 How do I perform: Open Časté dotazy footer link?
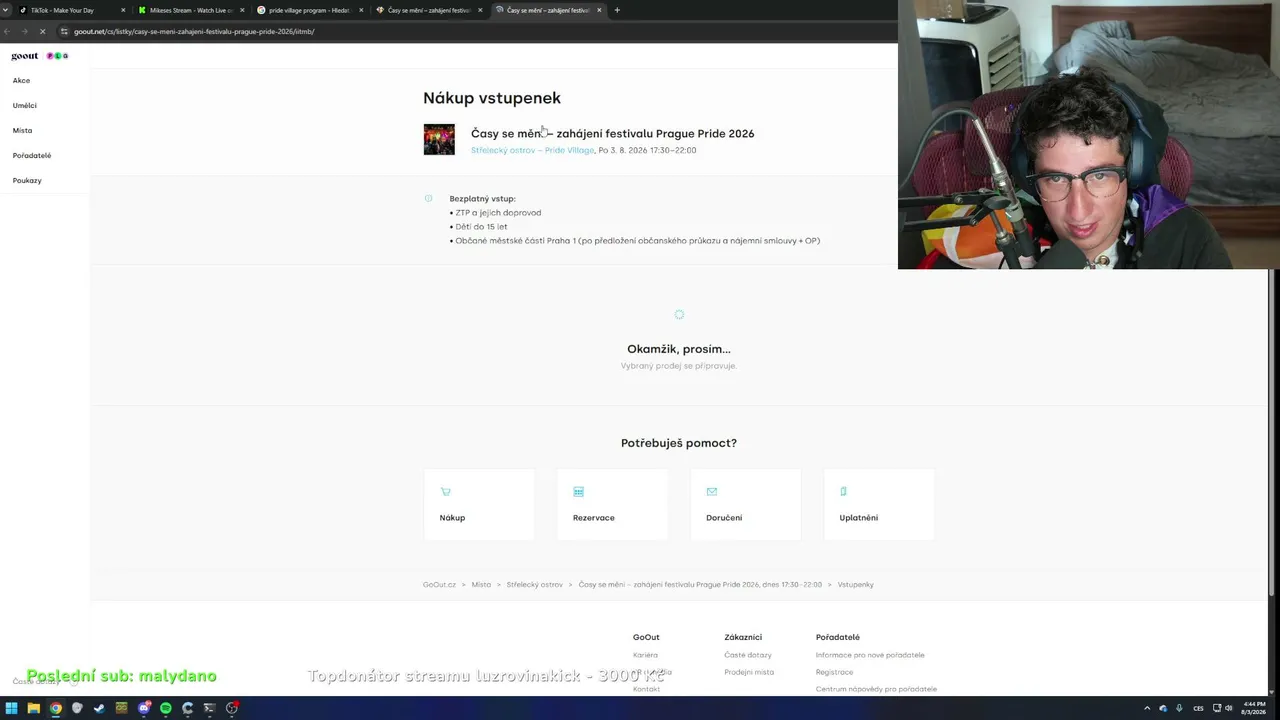748,655
